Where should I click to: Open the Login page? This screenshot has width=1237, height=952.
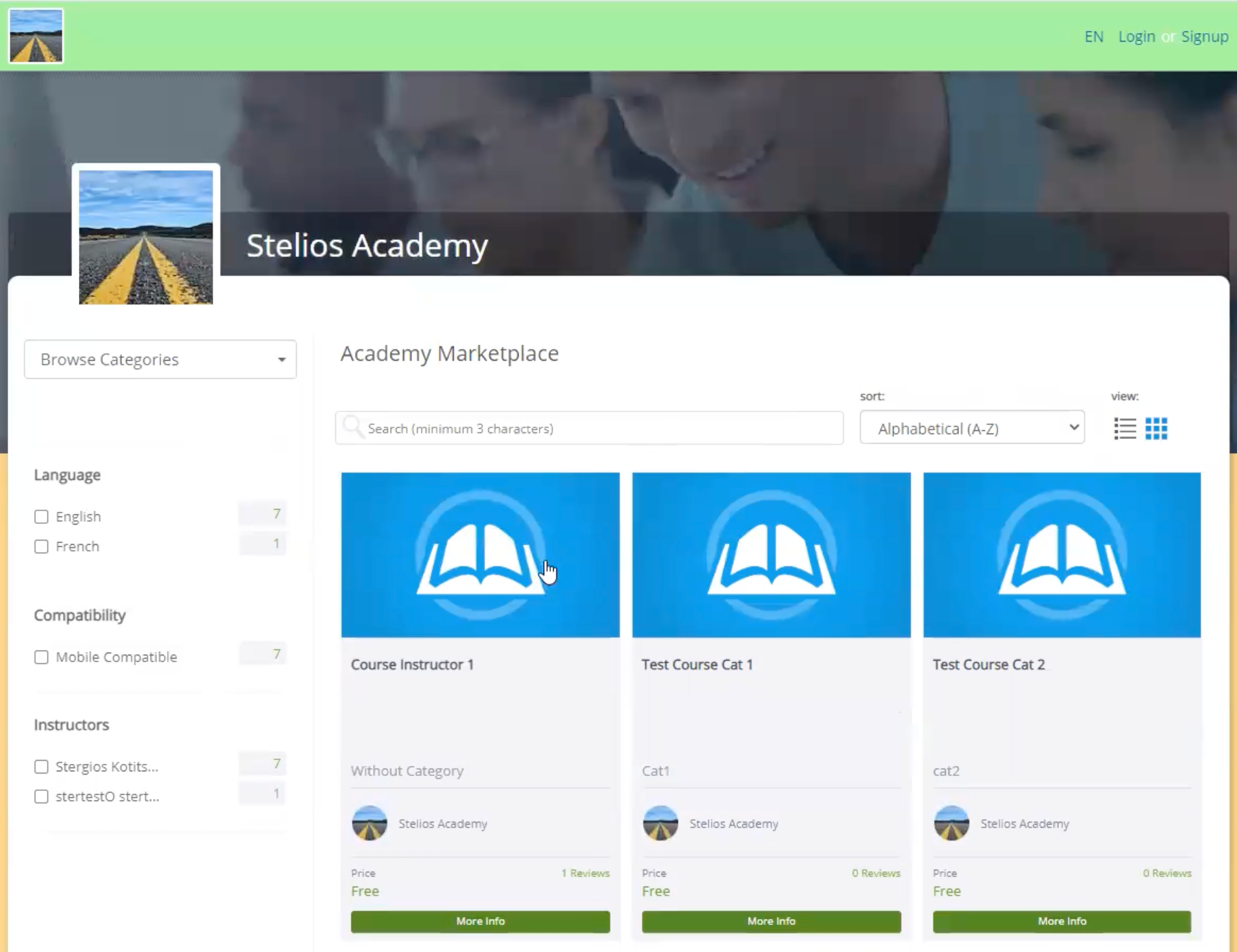[x=1137, y=36]
